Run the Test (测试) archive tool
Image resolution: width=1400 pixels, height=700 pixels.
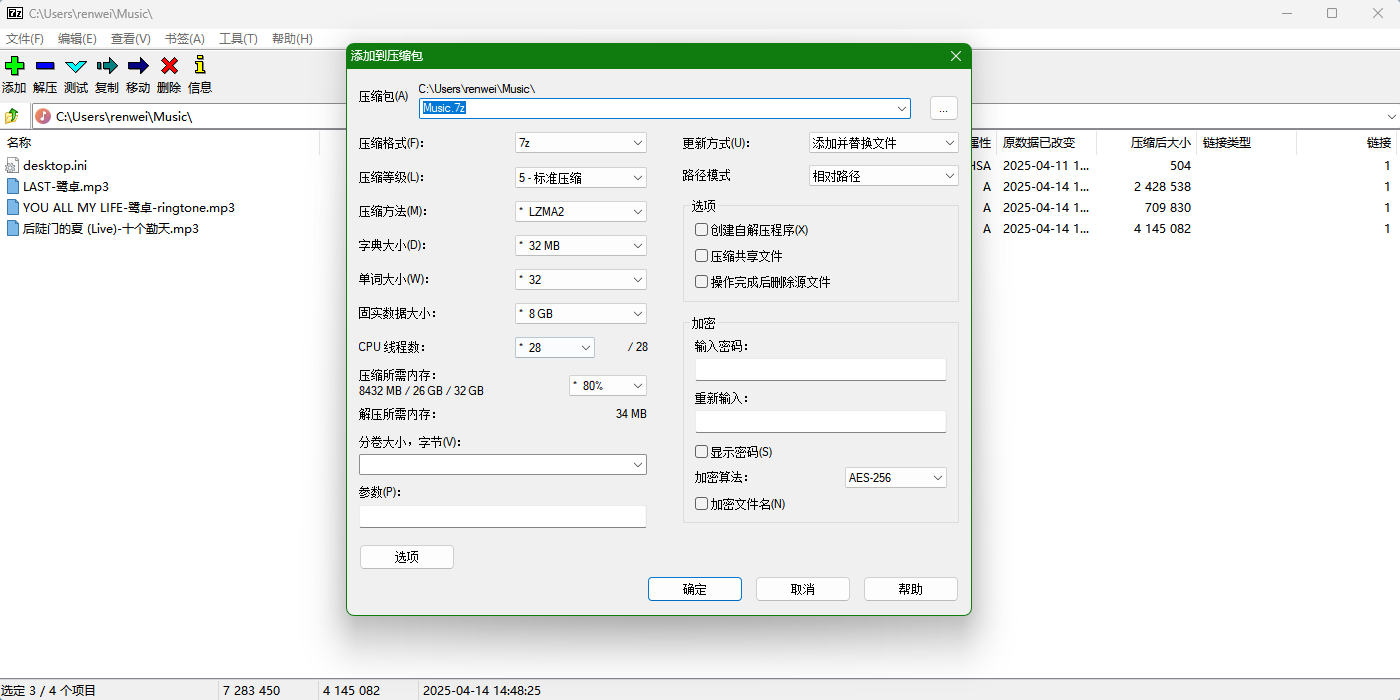click(x=75, y=74)
